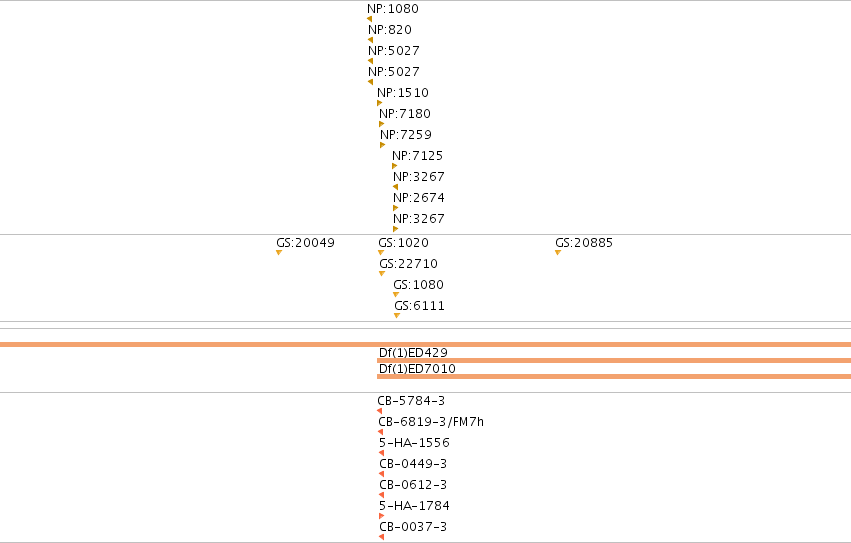
Task: Open the 5-HA-1784 feature name
Action: tap(415, 506)
